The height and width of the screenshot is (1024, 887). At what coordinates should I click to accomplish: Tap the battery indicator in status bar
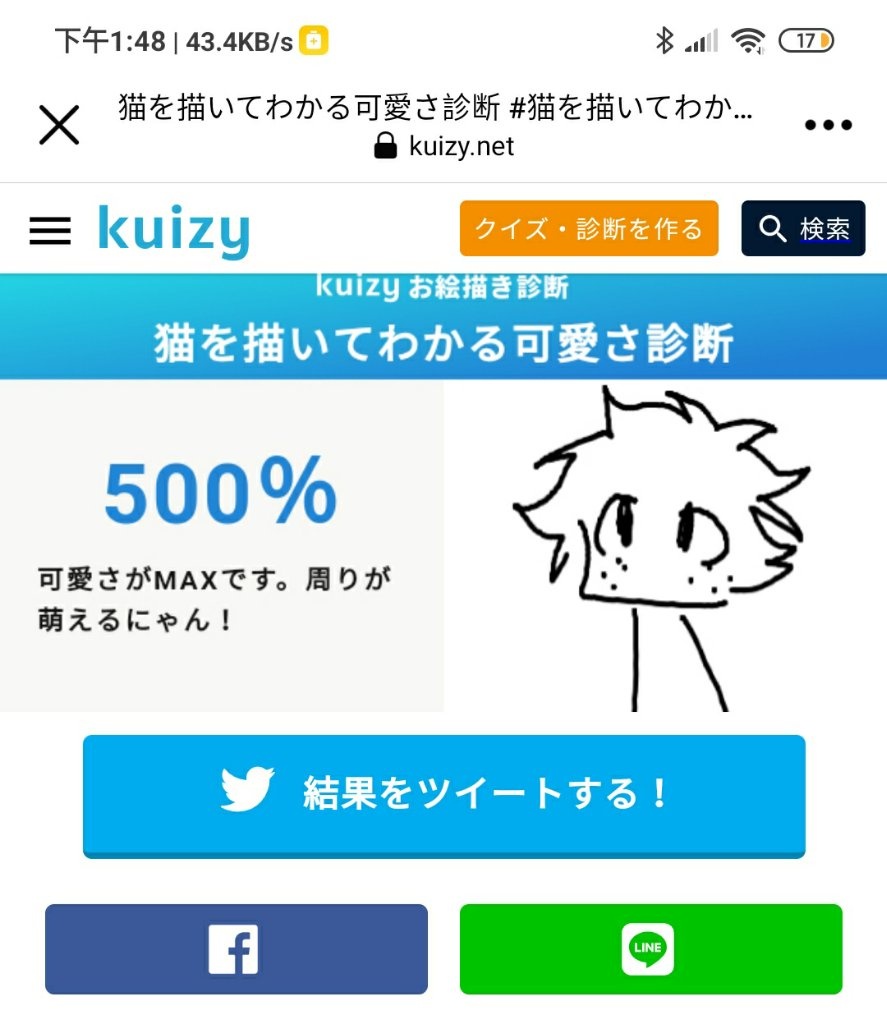[806, 40]
